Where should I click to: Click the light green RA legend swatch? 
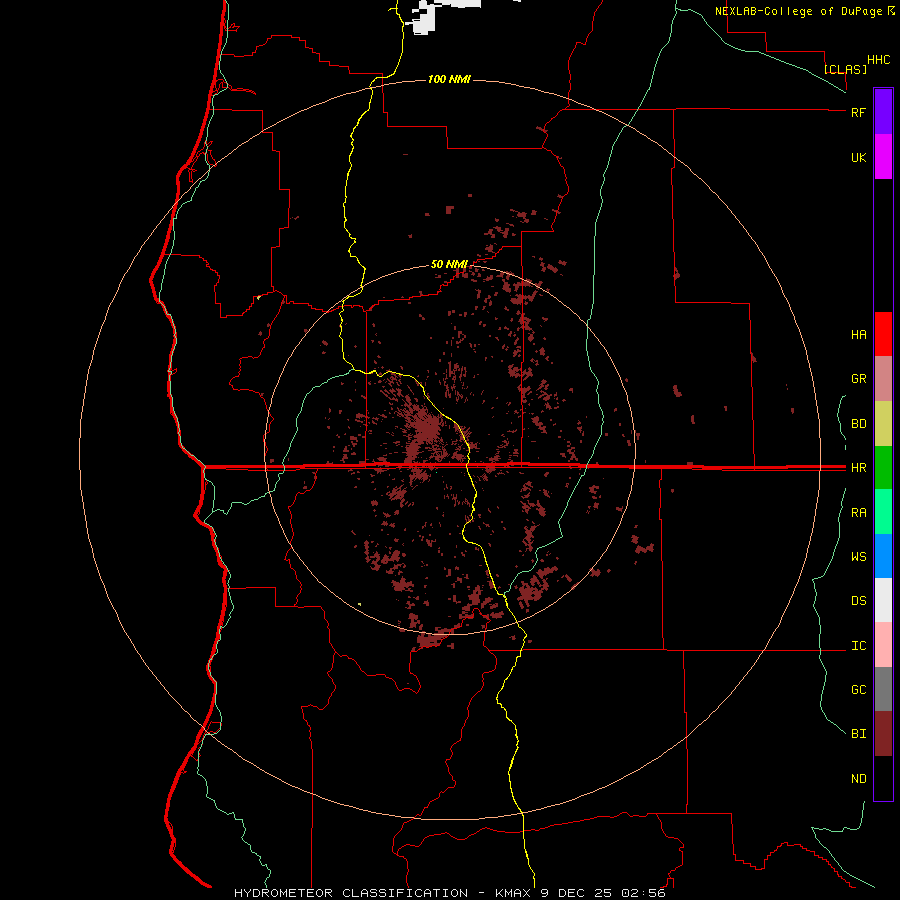pyautogui.click(x=883, y=512)
